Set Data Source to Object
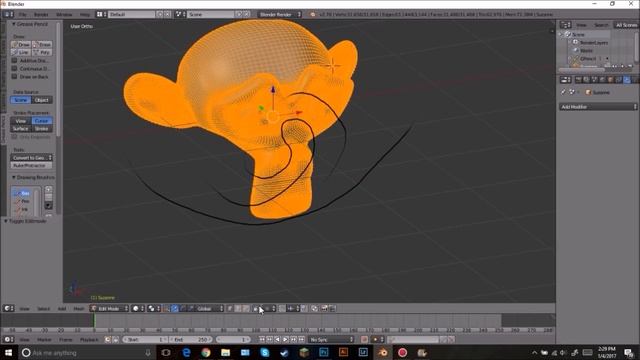This screenshot has width=640, height=360. [x=42, y=100]
